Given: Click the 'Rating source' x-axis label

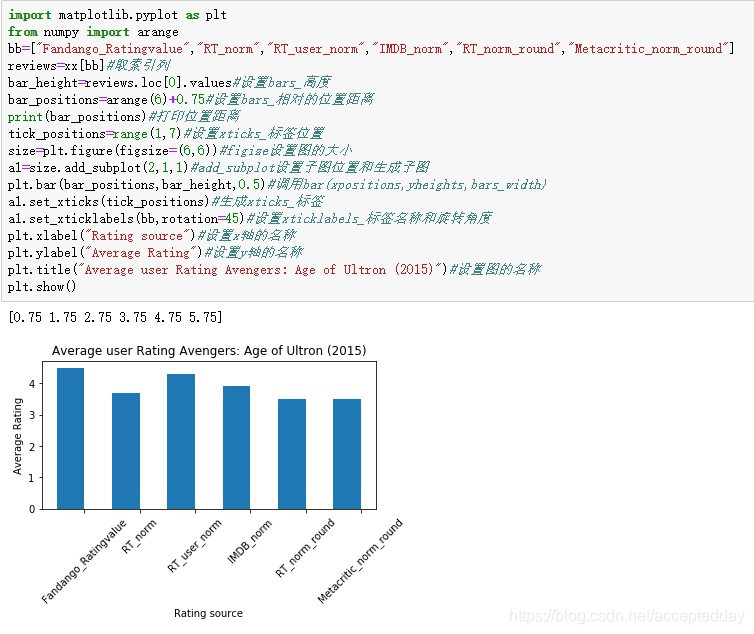Looking at the screenshot, I should 208,613.
